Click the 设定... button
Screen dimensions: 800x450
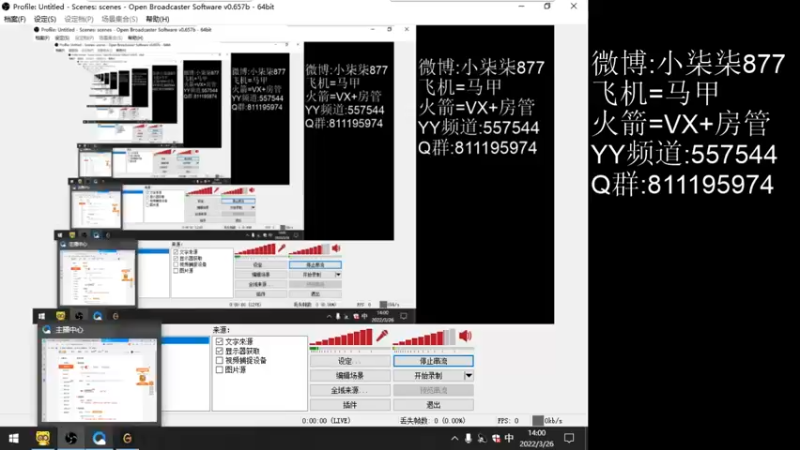[x=350, y=361]
